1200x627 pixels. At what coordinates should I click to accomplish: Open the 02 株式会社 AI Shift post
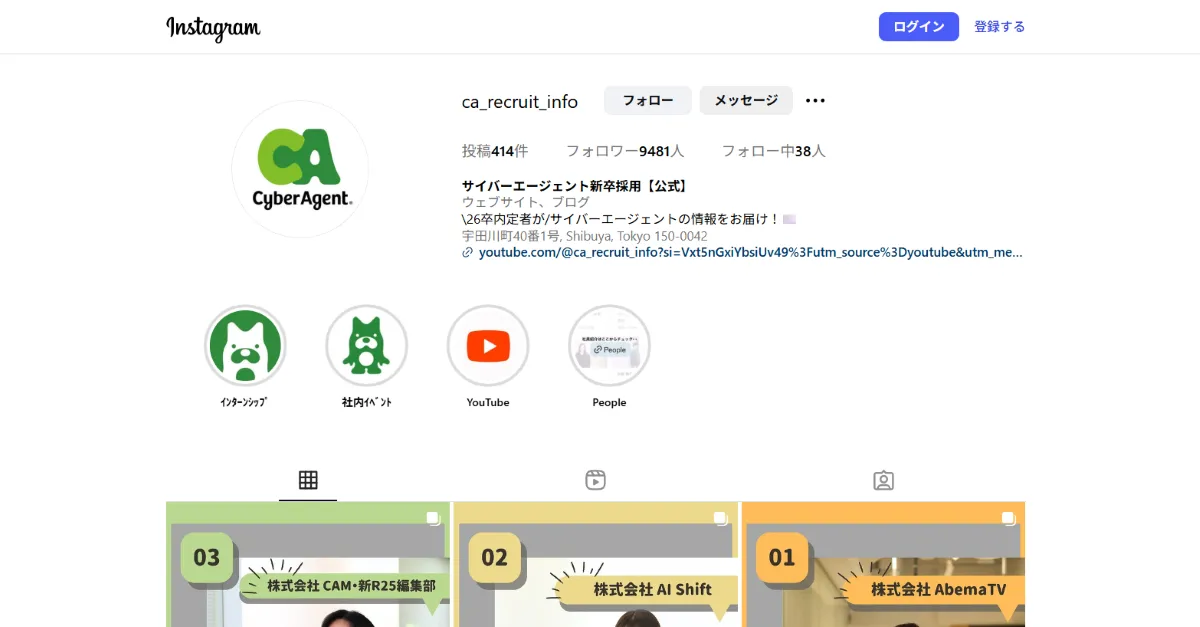(596, 565)
